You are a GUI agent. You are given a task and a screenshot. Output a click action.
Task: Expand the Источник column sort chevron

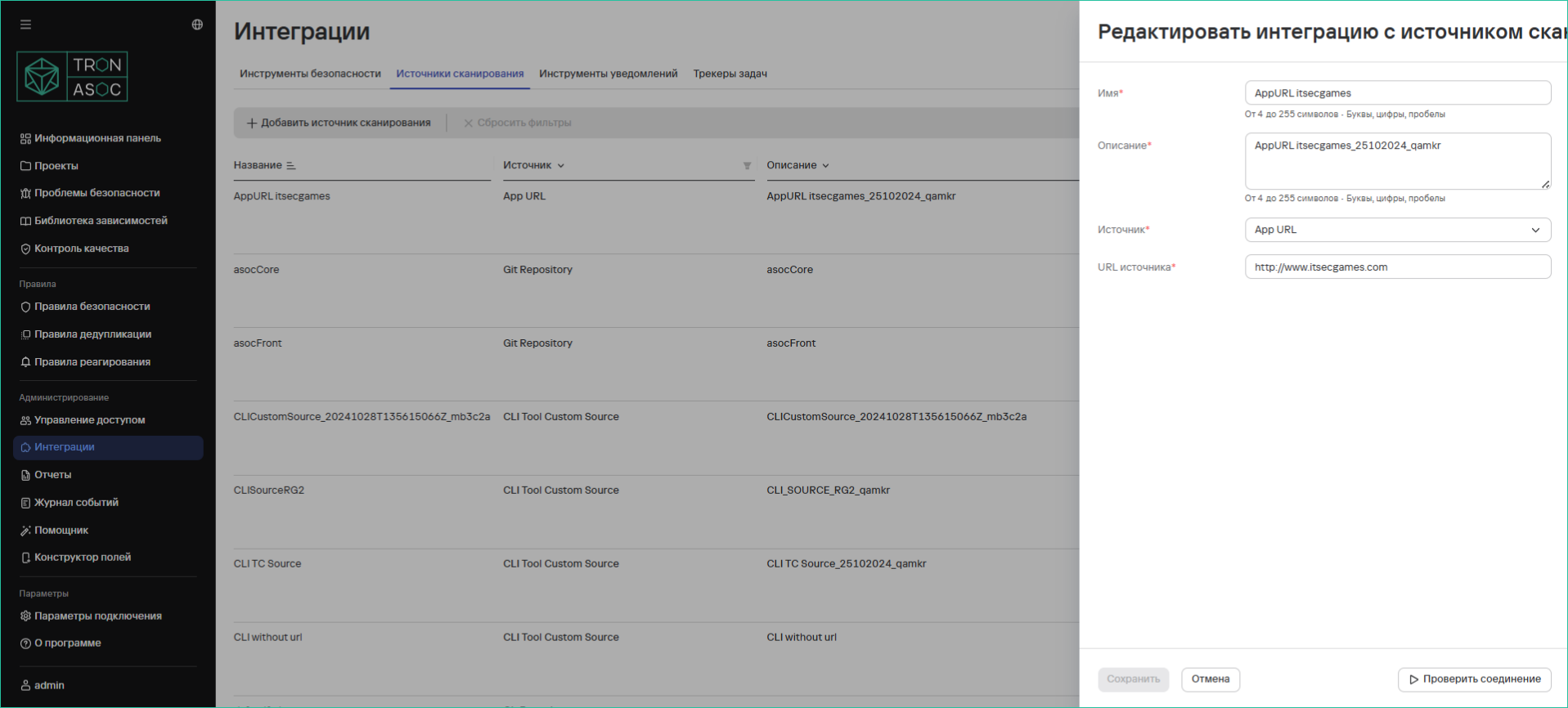561,166
